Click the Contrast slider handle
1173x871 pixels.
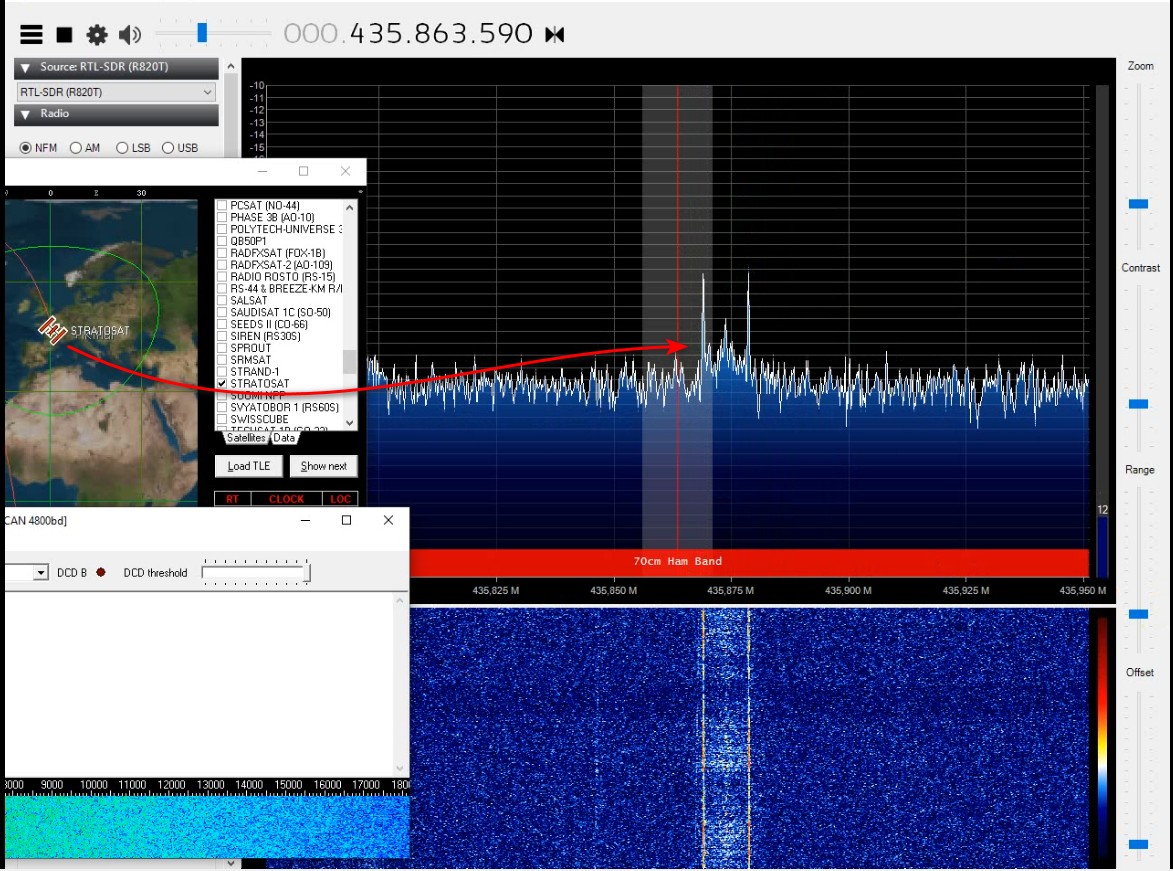pyautogui.click(x=1138, y=404)
